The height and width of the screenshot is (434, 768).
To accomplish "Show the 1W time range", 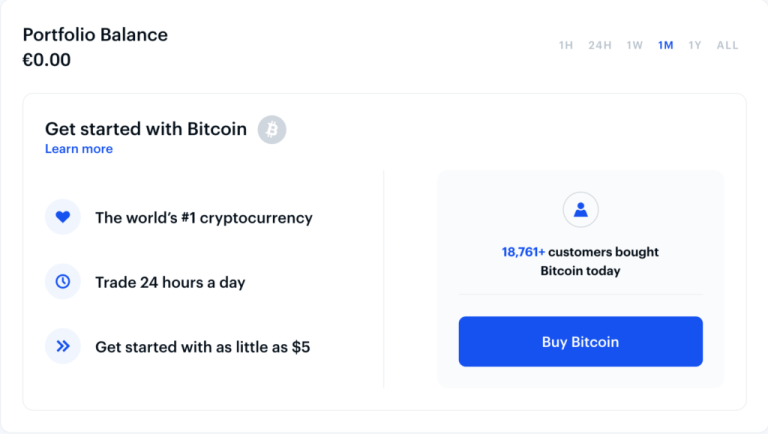I will [635, 46].
